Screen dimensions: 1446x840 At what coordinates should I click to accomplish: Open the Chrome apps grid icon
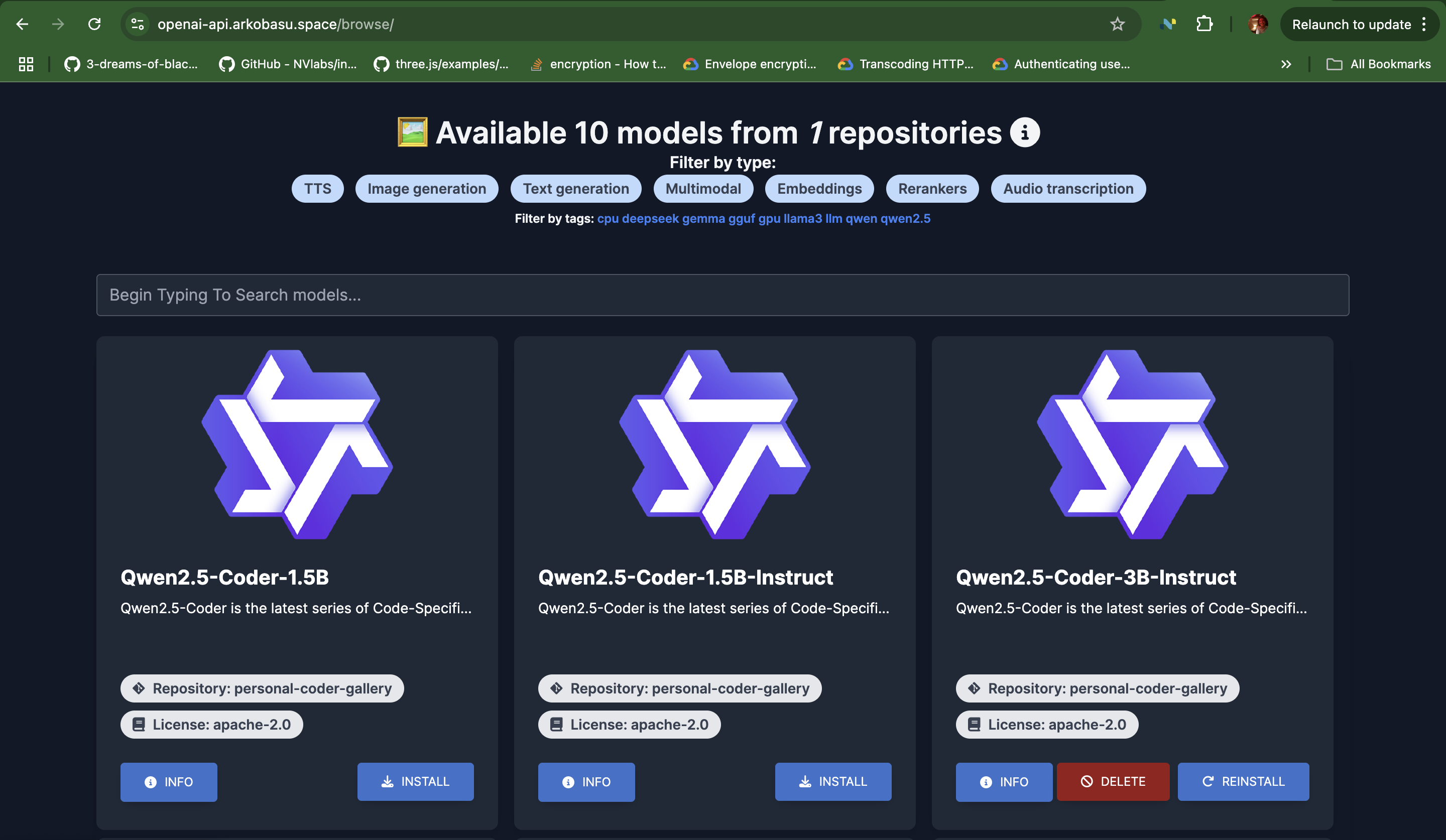[x=26, y=64]
